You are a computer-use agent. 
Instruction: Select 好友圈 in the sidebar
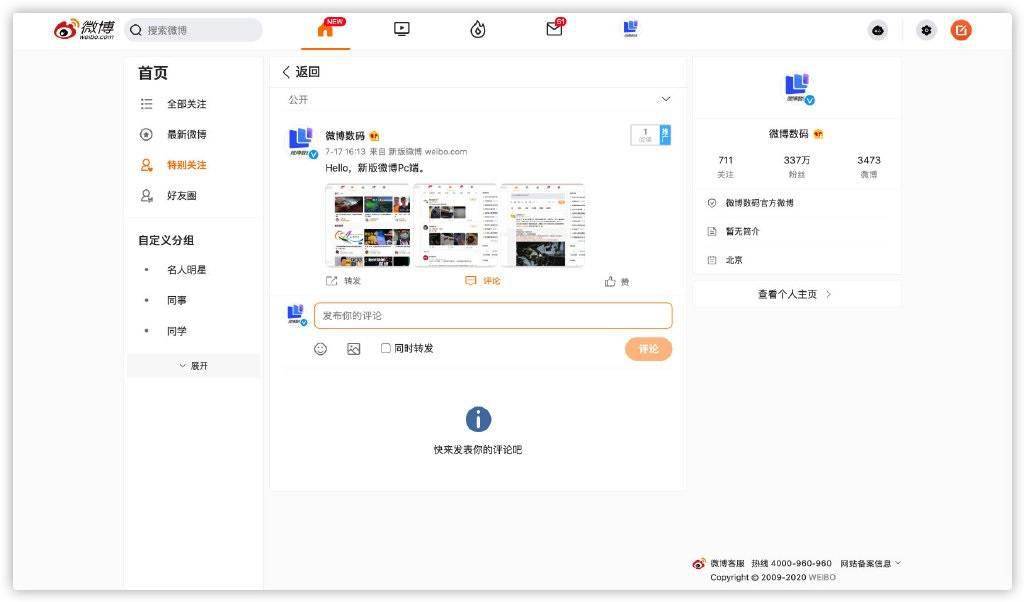click(182, 195)
